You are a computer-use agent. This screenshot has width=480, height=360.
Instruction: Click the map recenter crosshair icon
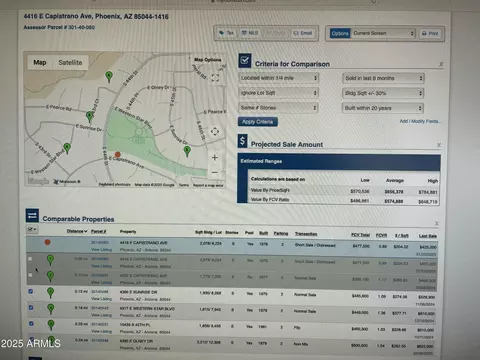click(x=215, y=131)
